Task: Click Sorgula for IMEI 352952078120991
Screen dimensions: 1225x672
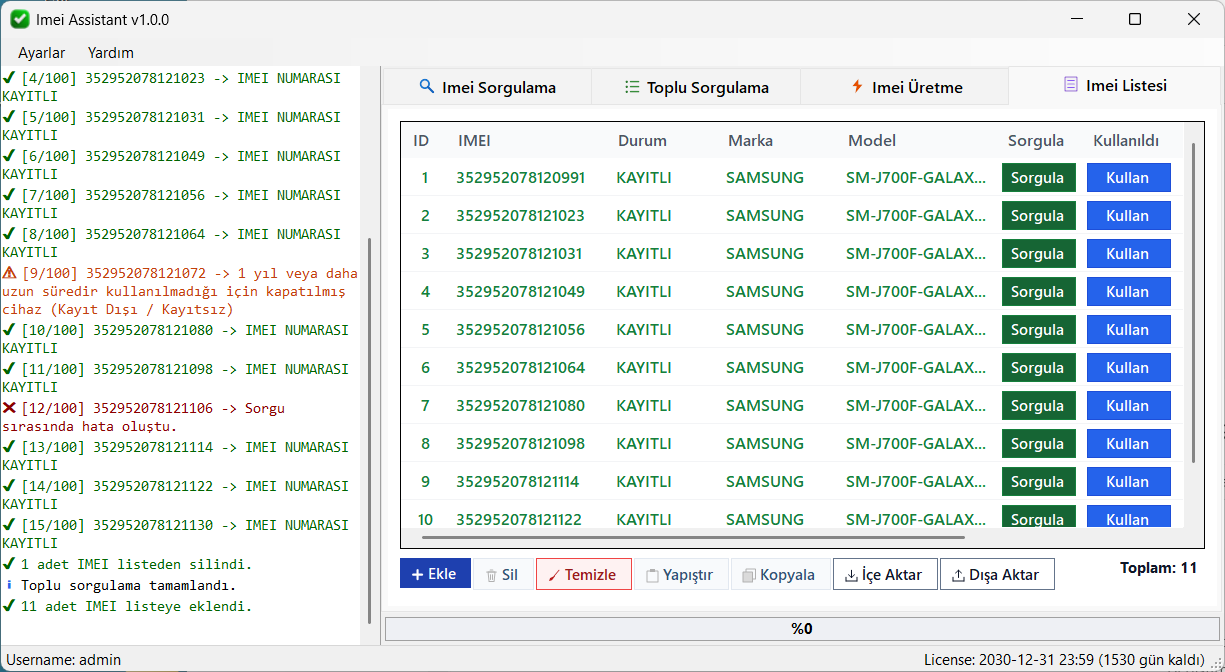Action: (1039, 178)
